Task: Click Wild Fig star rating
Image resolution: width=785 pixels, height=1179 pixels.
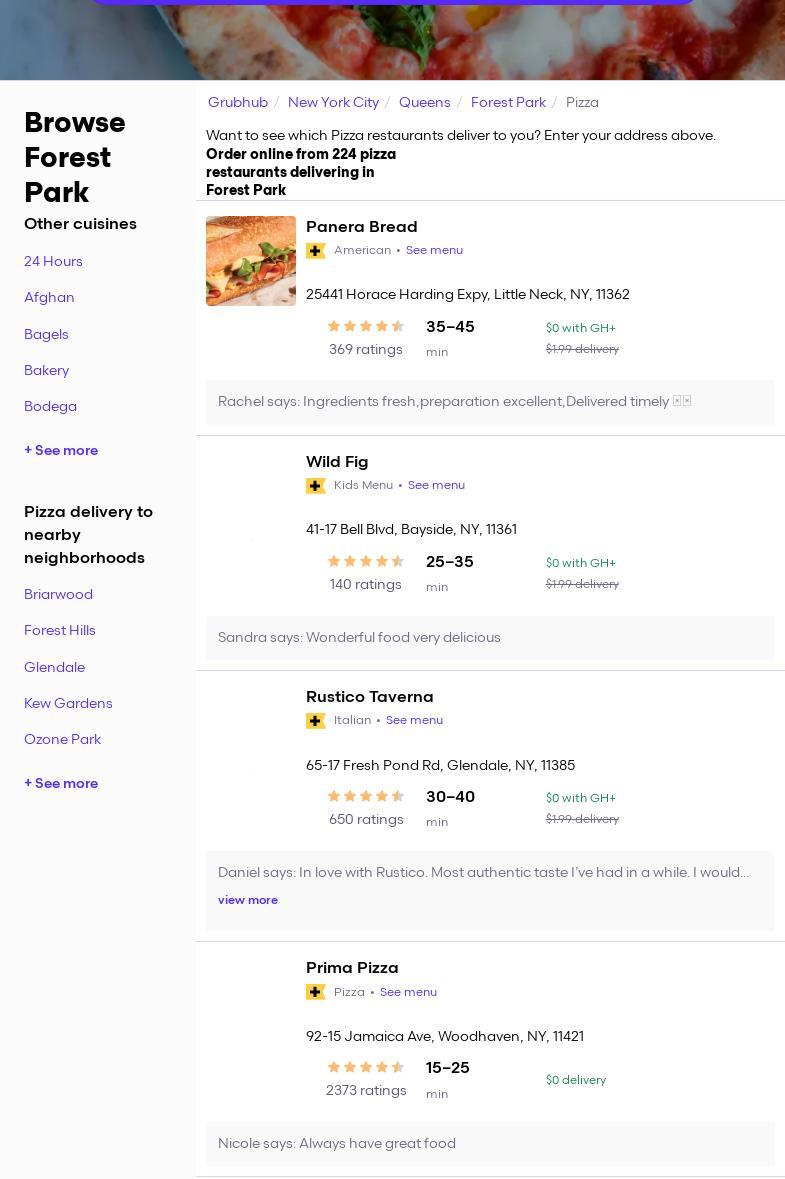Action: point(366,561)
